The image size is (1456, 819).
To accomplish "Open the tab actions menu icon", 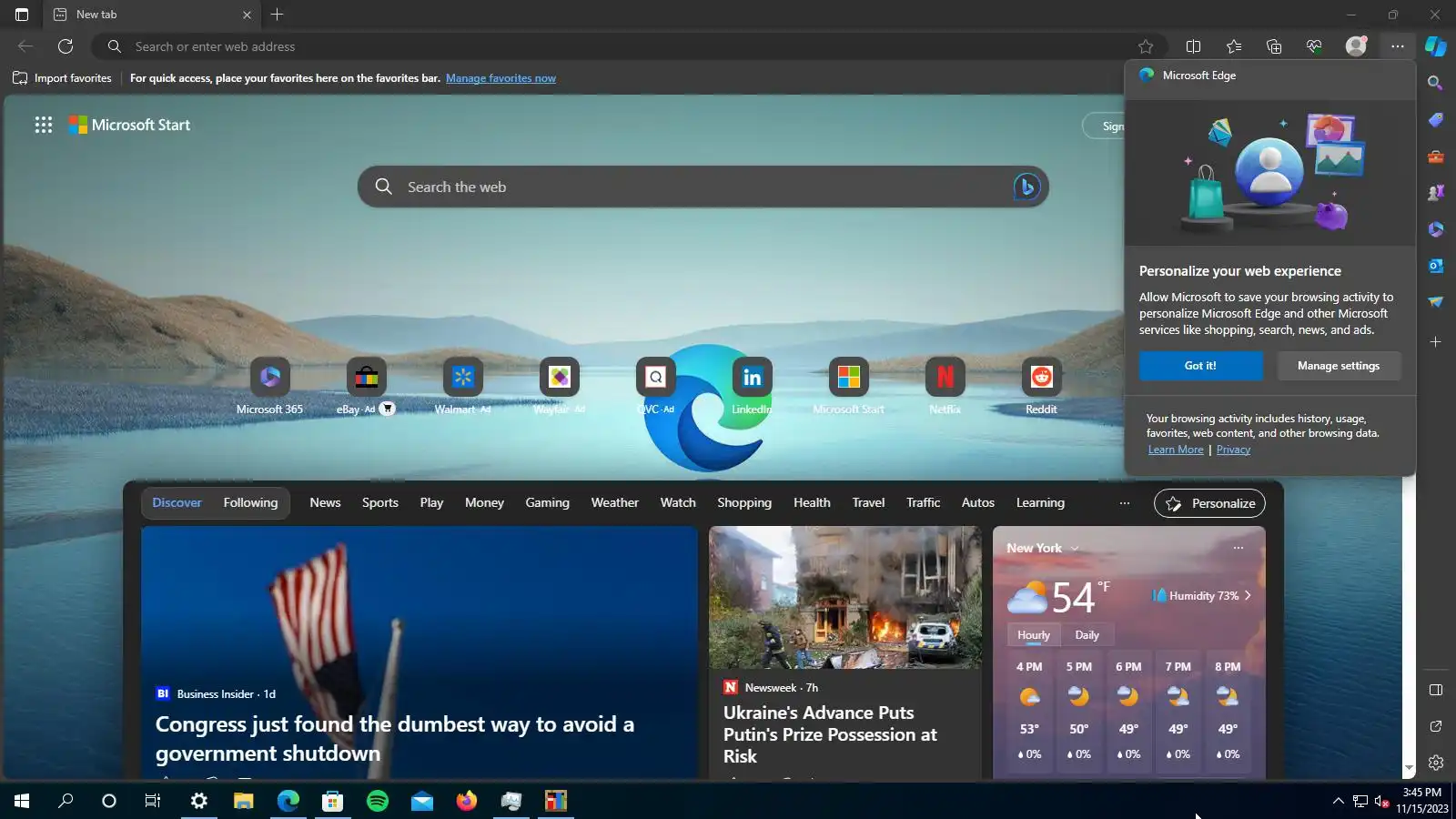I will click(22, 15).
